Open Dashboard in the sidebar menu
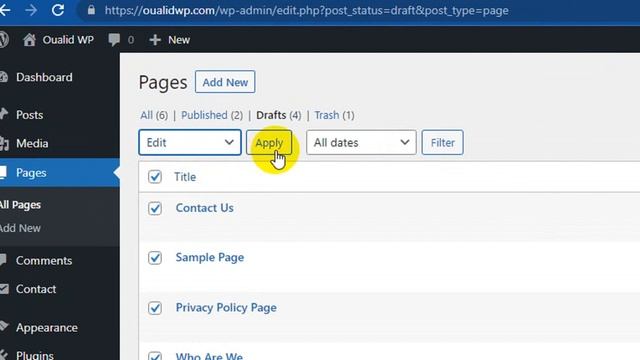 (44, 77)
